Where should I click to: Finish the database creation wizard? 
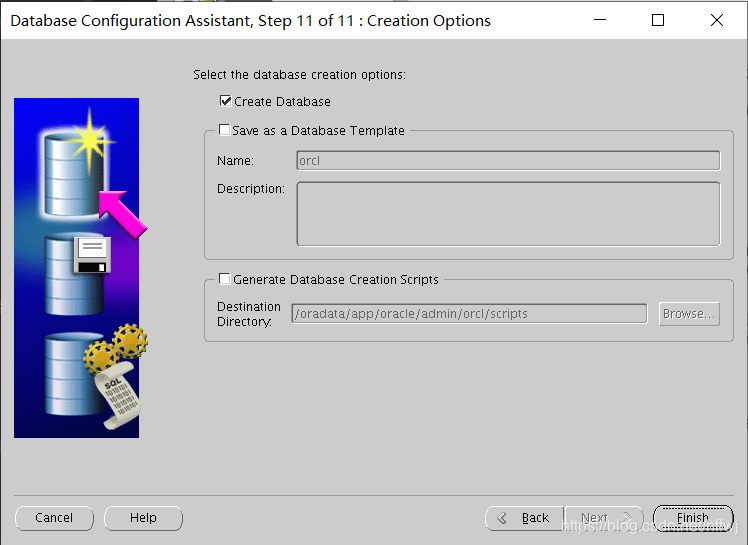693,518
